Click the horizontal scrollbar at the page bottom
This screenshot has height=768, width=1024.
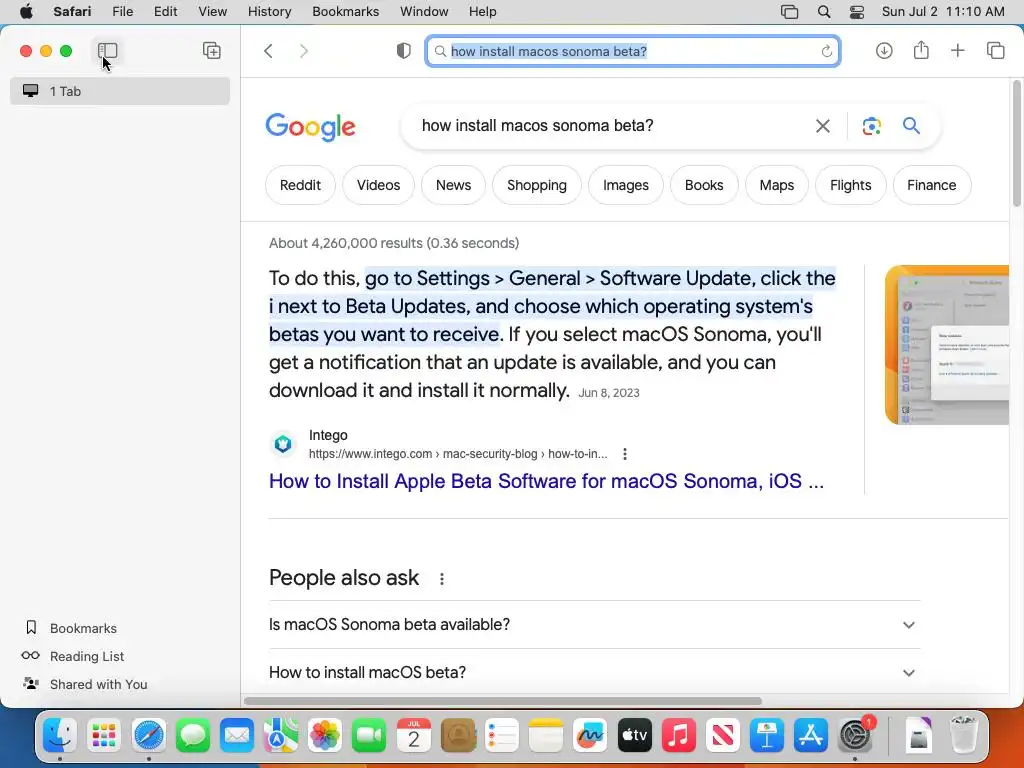[502, 701]
